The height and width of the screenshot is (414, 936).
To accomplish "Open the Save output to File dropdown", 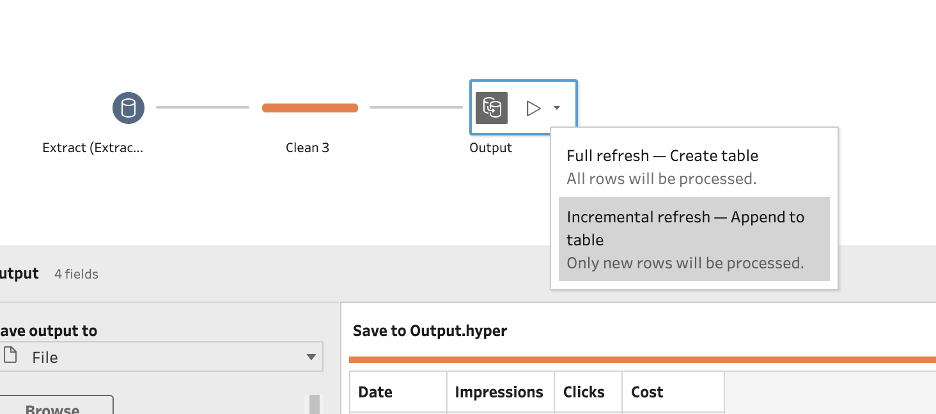I will pos(161,357).
